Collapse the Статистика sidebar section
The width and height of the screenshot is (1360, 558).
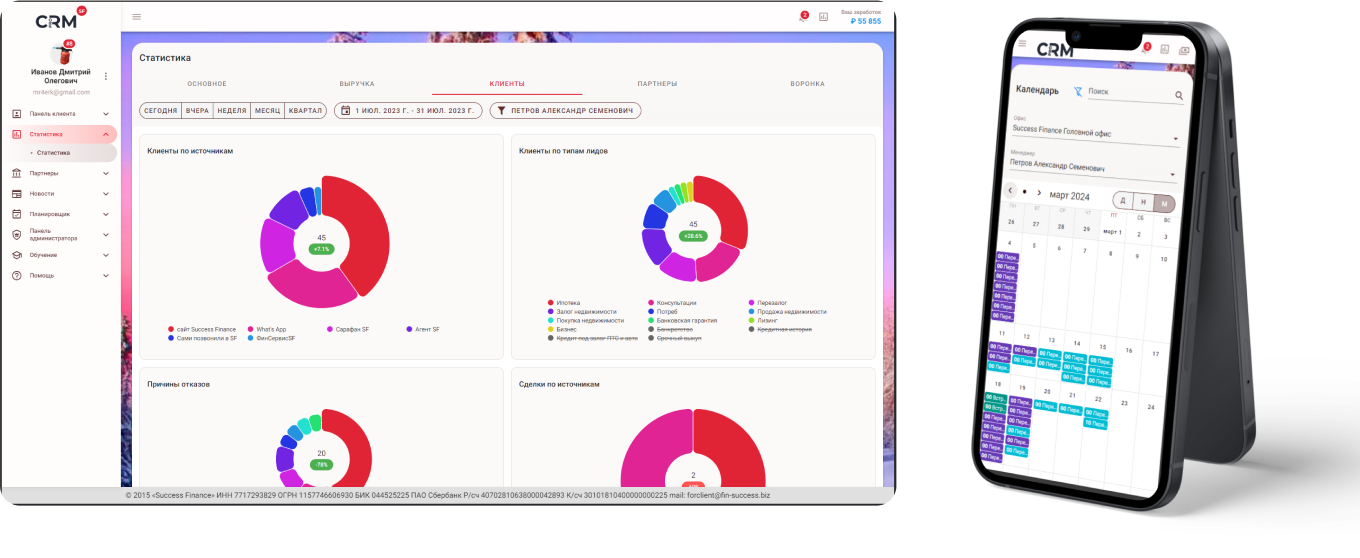click(106, 134)
